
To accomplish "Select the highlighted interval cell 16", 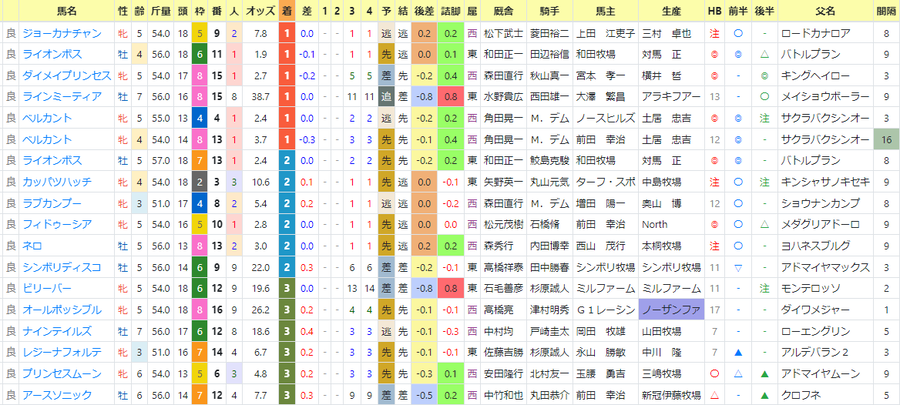I will coord(886,139).
